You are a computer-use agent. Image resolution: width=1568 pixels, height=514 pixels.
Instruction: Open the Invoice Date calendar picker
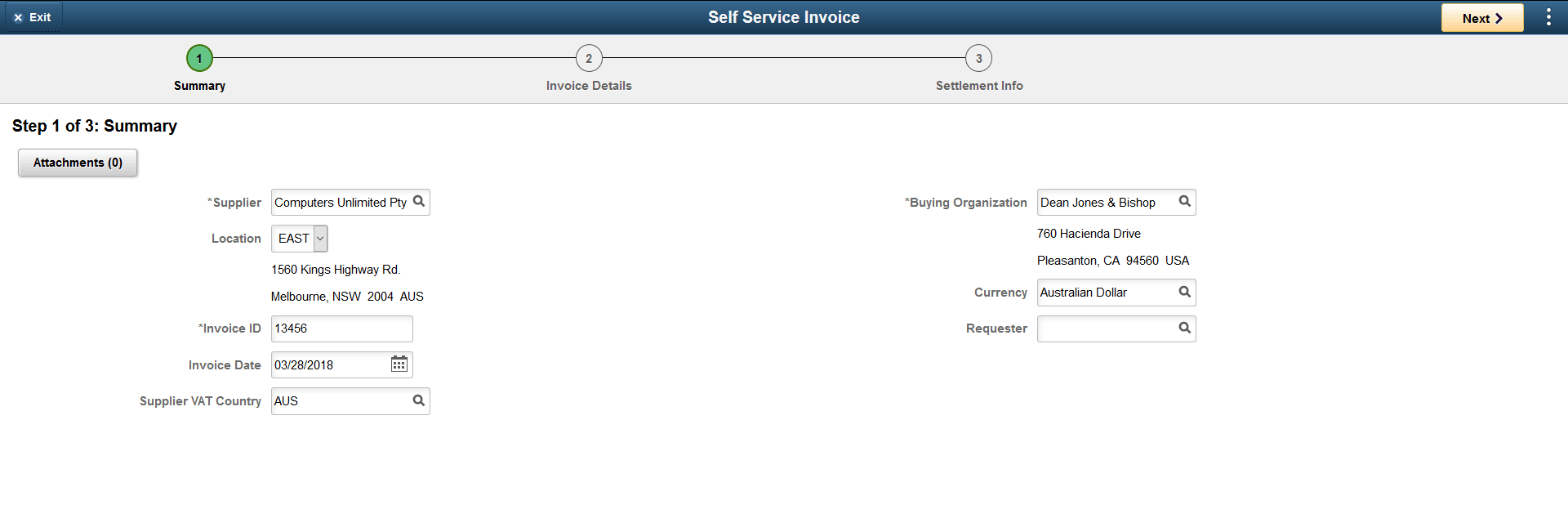(399, 364)
